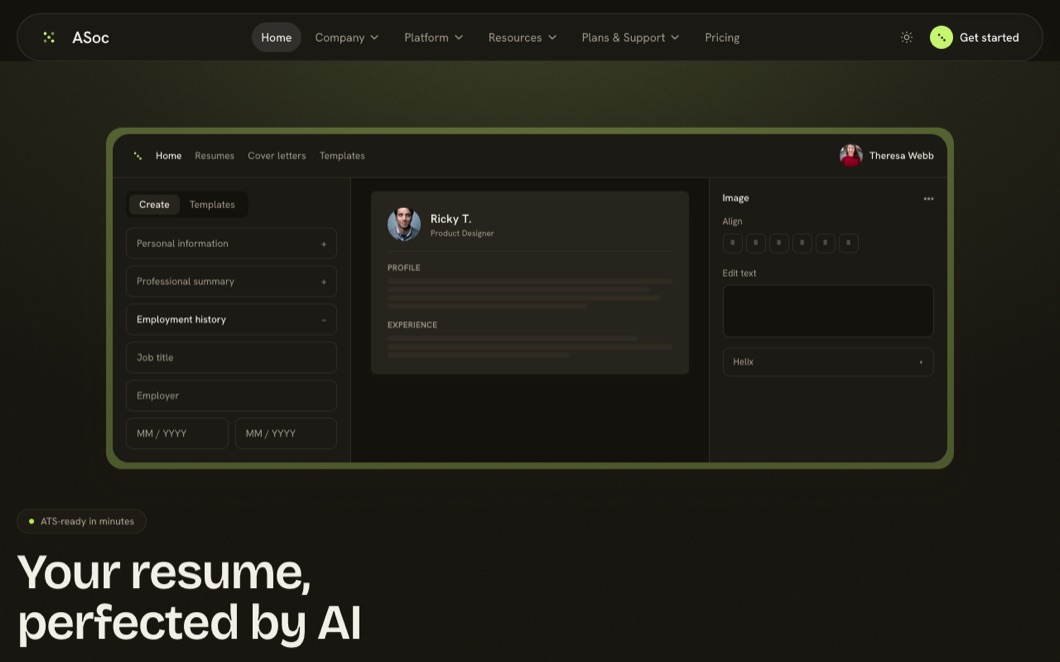Collapse Employment history with minus icon
This screenshot has height=662, width=1060.
(323, 320)
